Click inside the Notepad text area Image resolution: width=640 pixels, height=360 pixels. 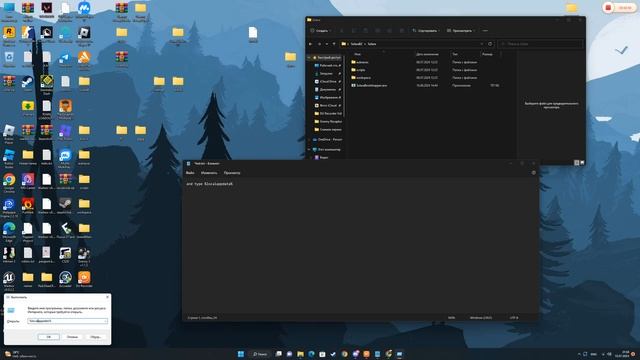[x=360, y=245]
